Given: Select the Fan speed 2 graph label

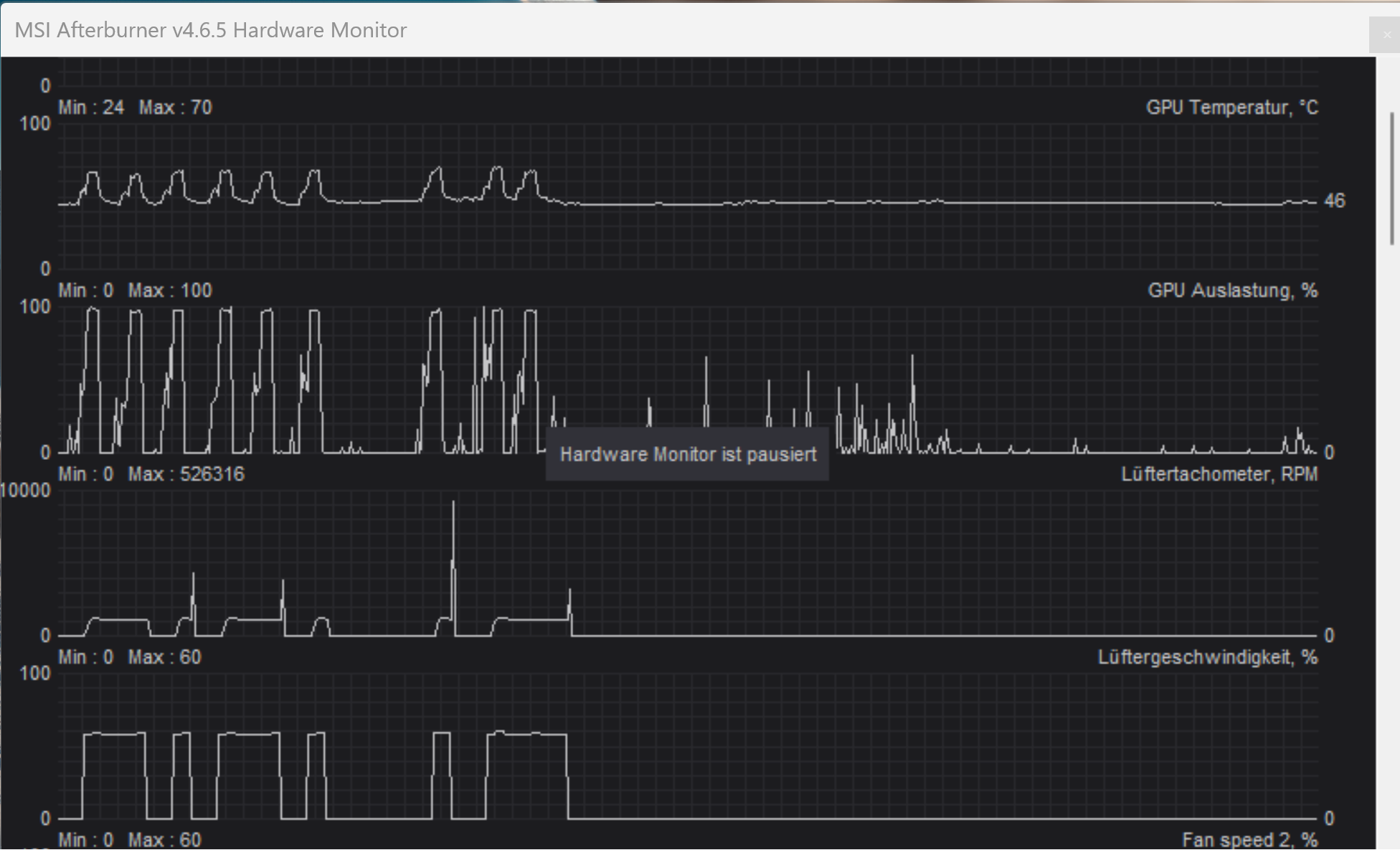Looking at the screenshot, I should pos(1249,839).
